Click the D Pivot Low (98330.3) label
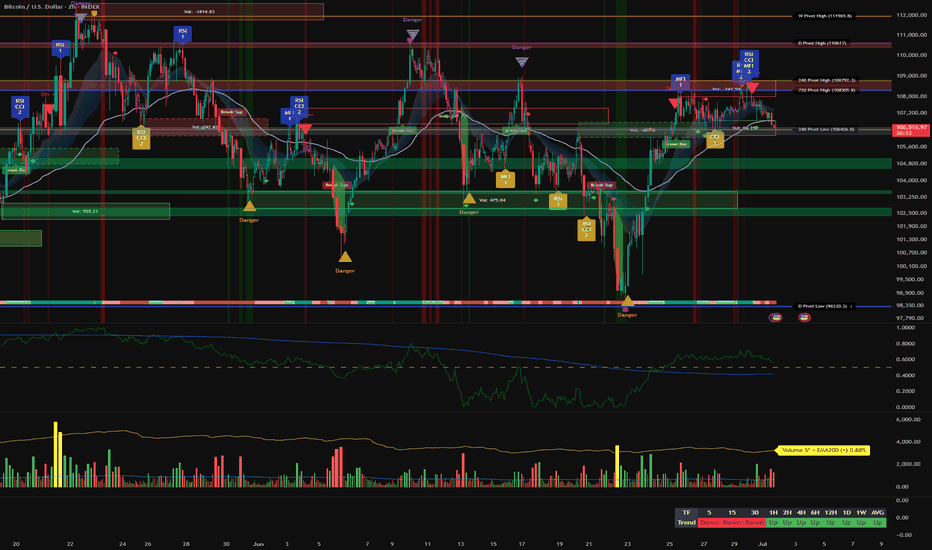 click(x=825, y=306)
